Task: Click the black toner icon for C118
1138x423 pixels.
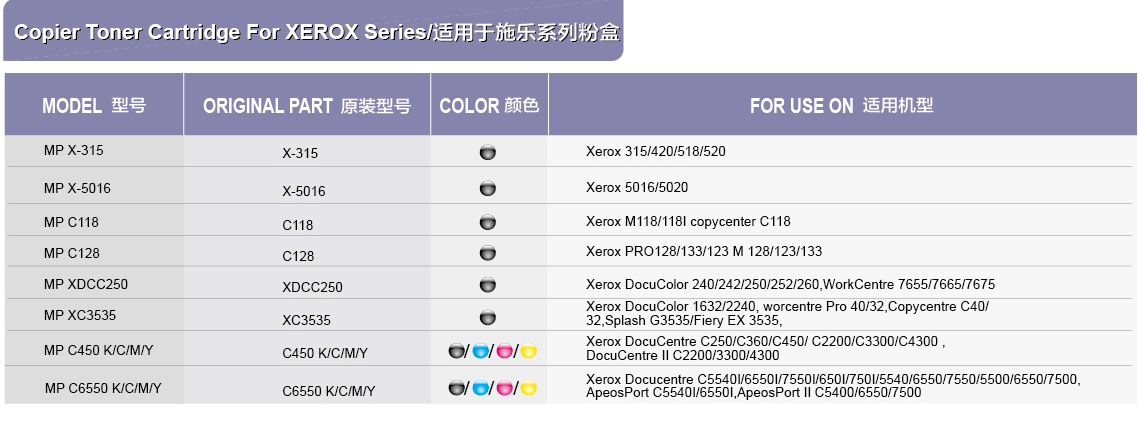Action: tap(488, 222)
